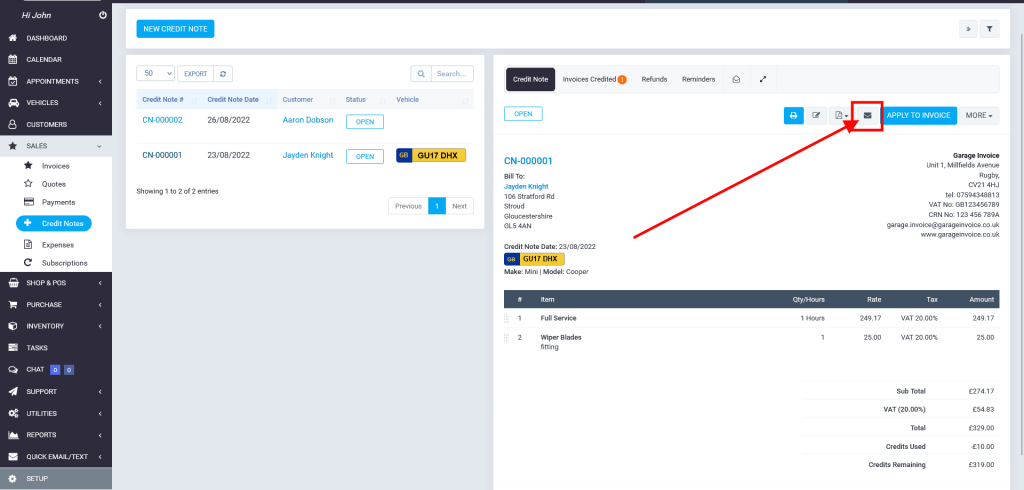Open the filter funnel icon

pyautogui.click(x=989, y=29)
